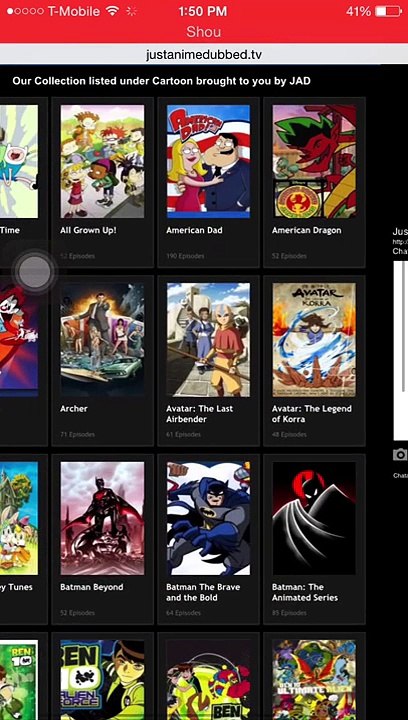Open Adventure Time poster at left edge
The height and width of the screenshot is (720, 408).
coord(19,162)
